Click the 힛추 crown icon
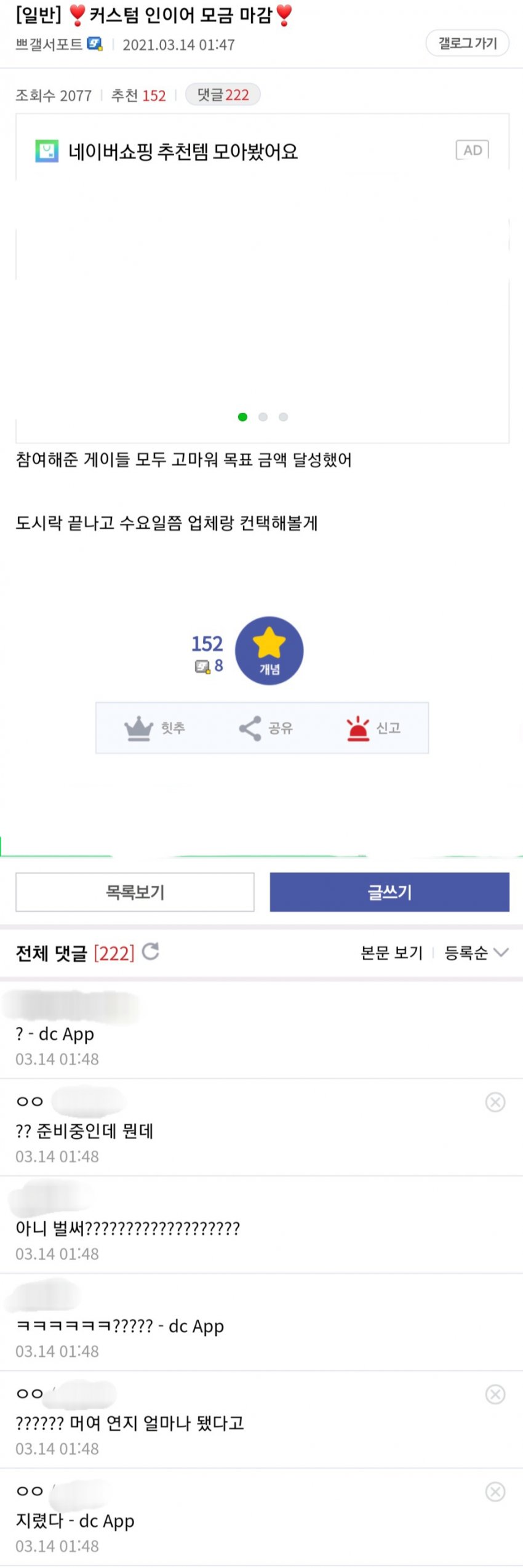 point(138,728)
